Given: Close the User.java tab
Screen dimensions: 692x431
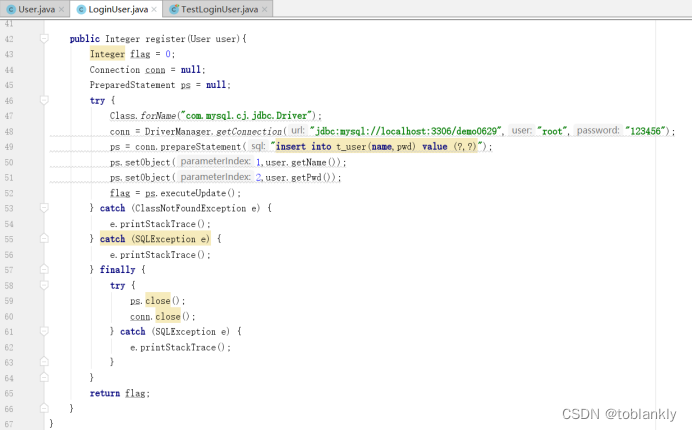Looking at the screenshot, I should pos(61,9).
